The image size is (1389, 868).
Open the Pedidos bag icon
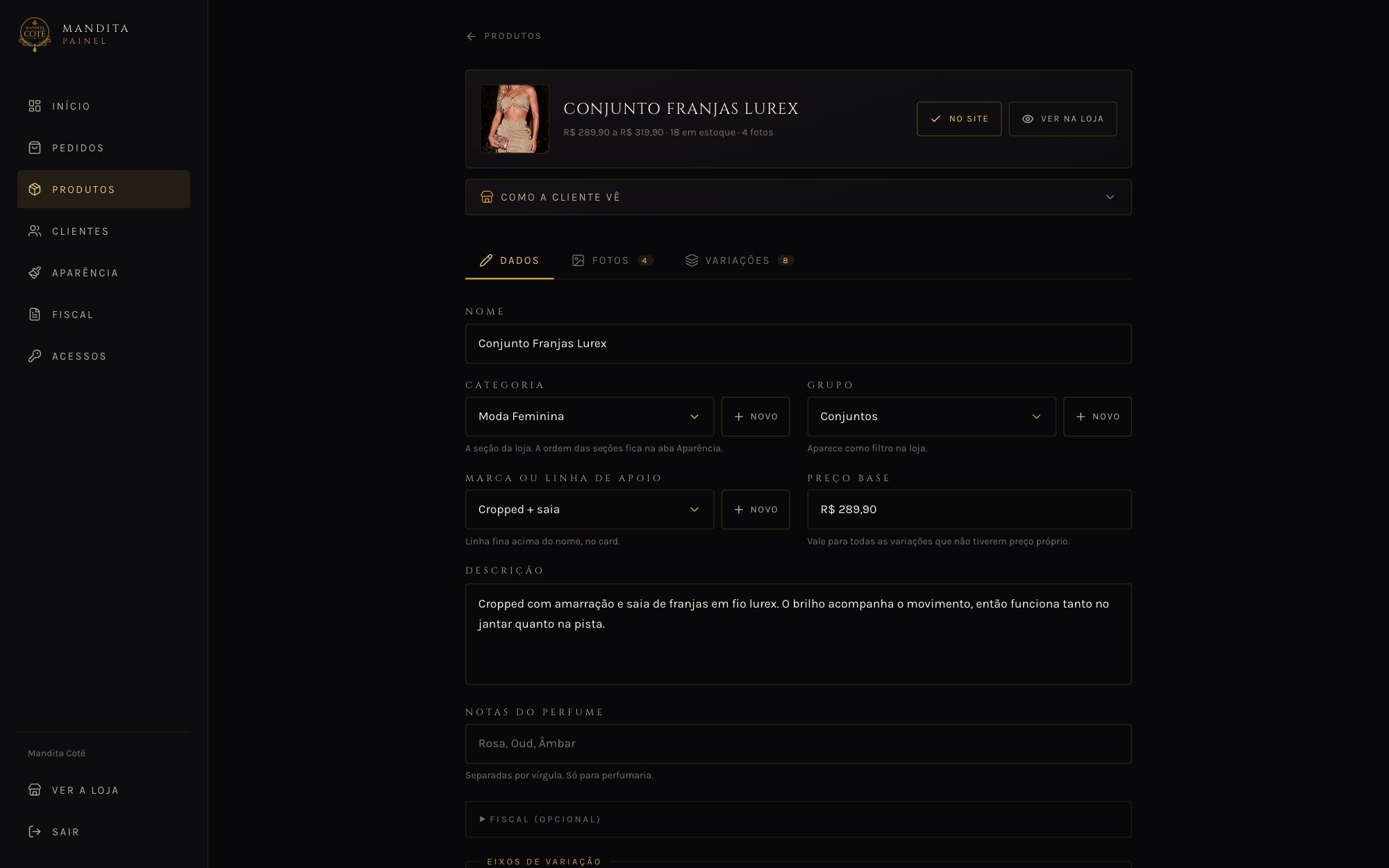tap(35, 148)
